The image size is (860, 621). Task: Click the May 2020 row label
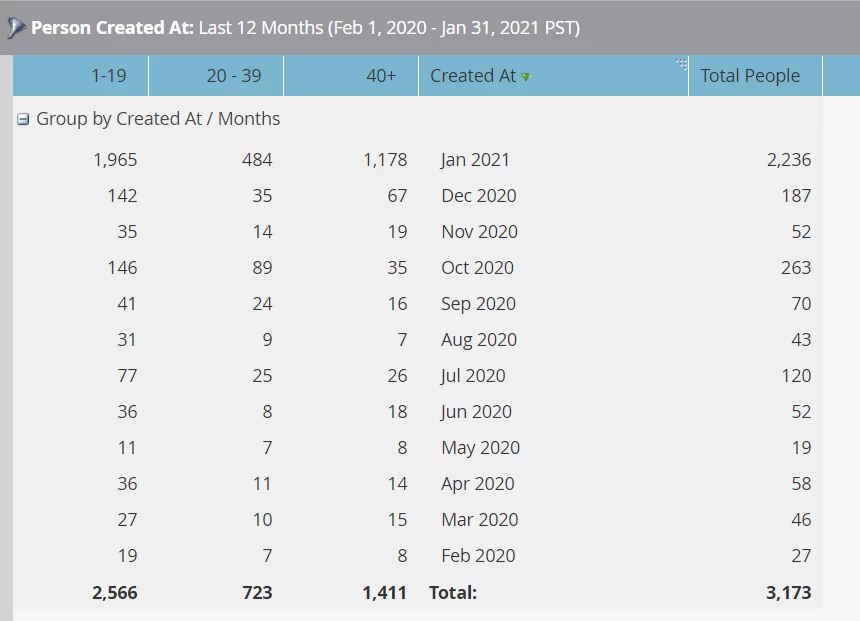pos(480,448)
